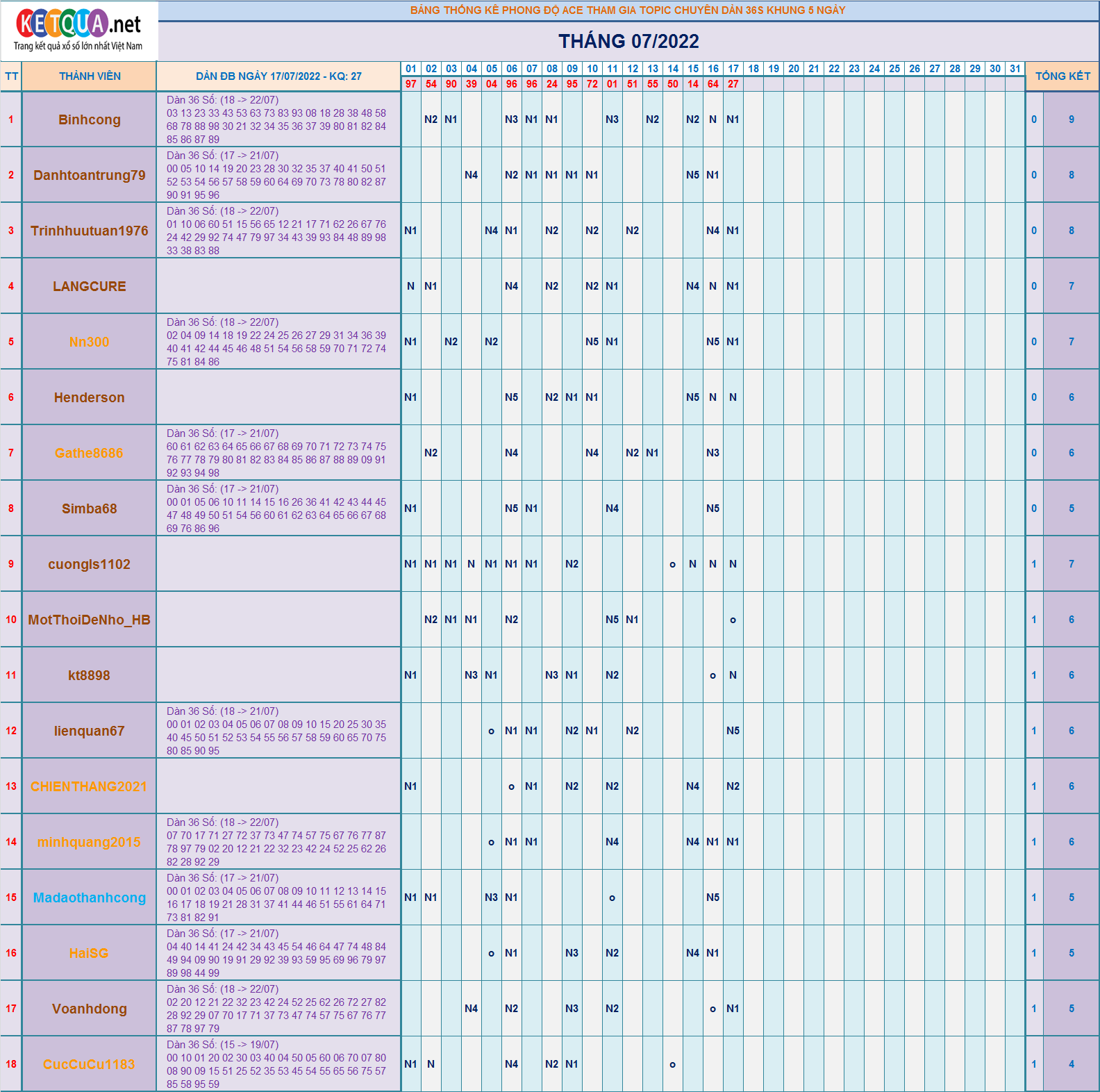The height and width of the screenshot is (1092, 1100).
Task: Click Gathe8686's N3 on day 16
Action: coord(713,453)
